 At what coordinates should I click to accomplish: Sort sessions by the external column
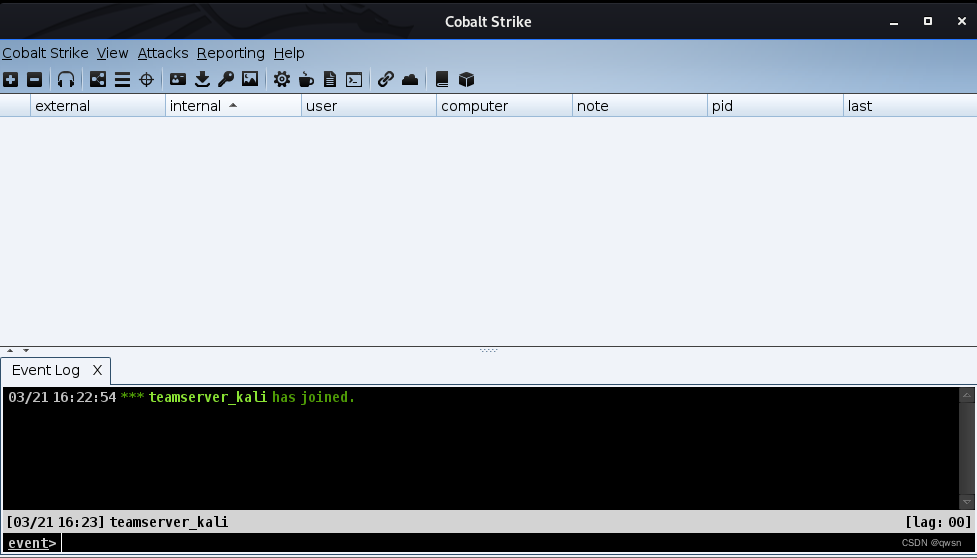coord(98,106)
